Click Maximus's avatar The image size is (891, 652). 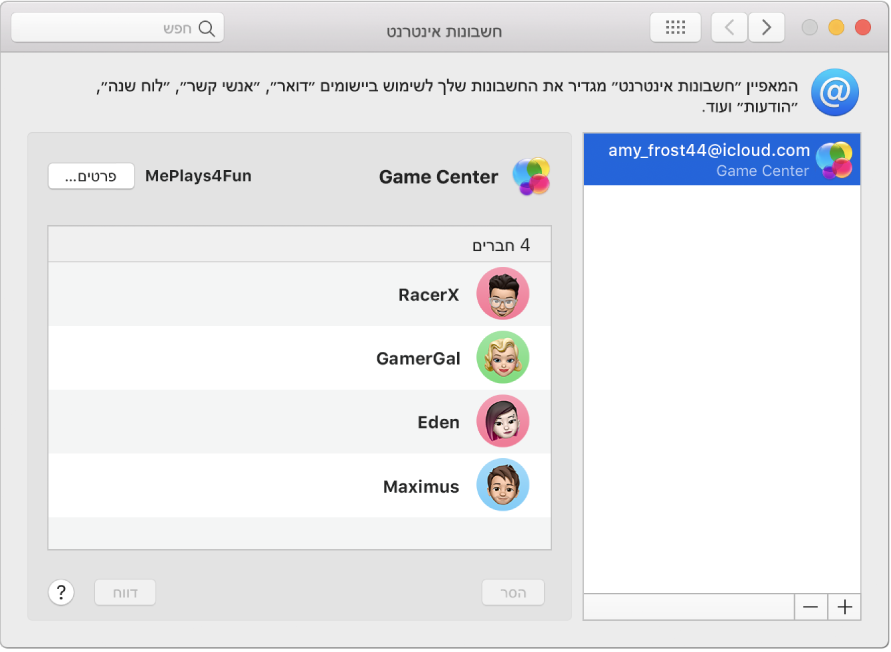(x=503, y=485)
